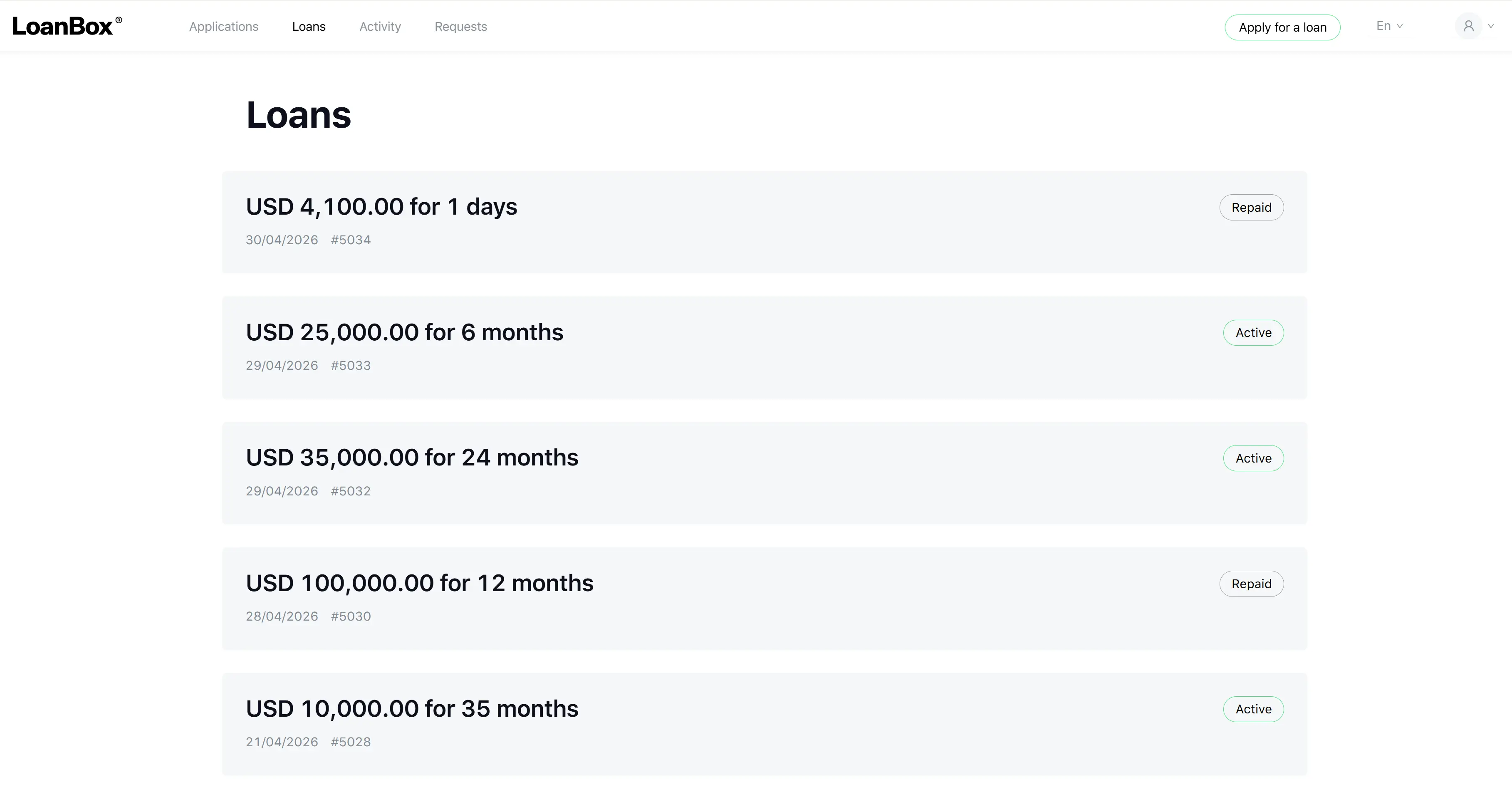The height and width of the screenshot is (787, 1512).
Task: Switch to the Activity tab
Action: pyautogui.click(x=380, y=27)
